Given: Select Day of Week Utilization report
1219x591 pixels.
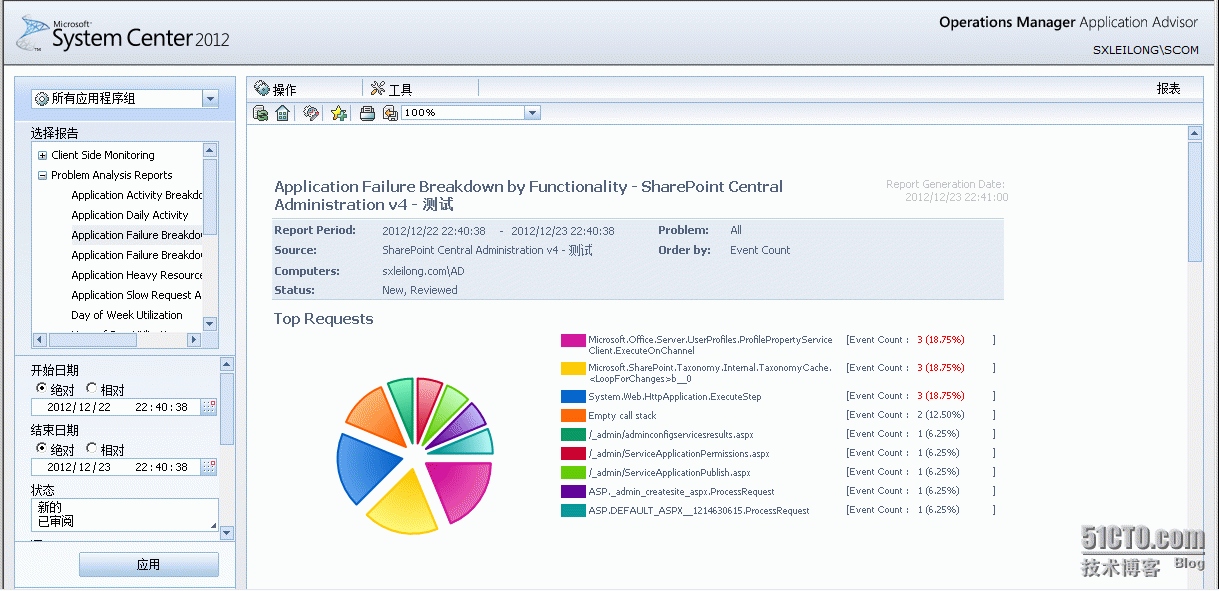Looking at the screenshot, I should coord(127,315).
